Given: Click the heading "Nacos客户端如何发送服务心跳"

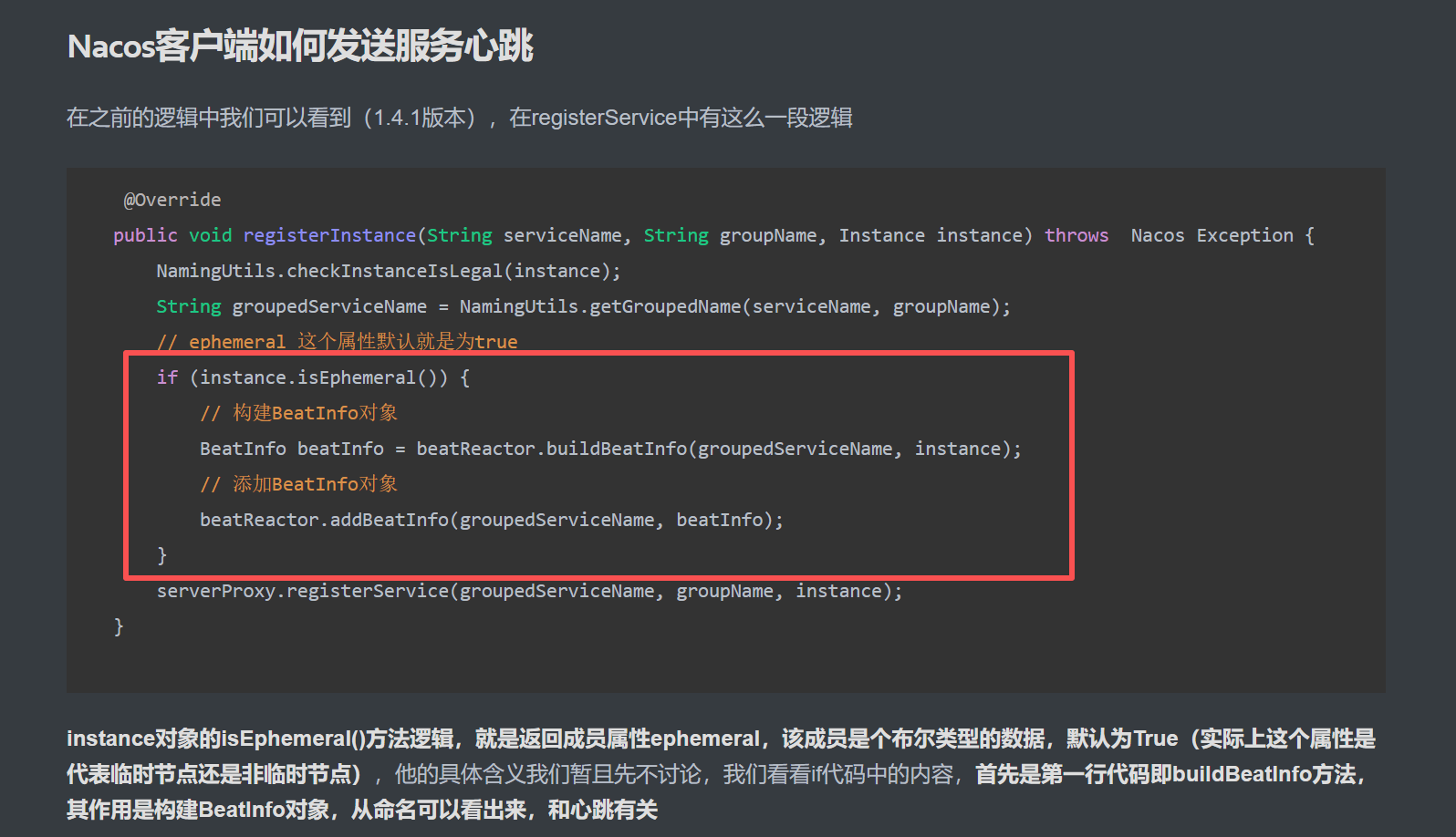Looking at the screenshot, I should point(300,46).
